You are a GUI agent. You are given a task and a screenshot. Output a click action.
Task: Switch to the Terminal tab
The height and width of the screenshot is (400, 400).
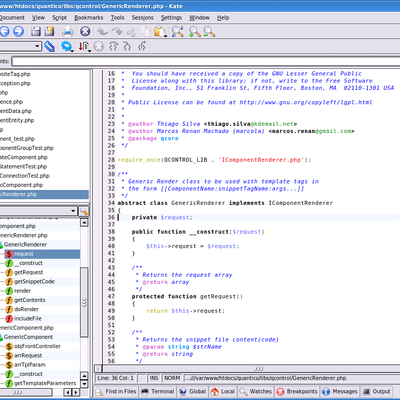tap(158, 391)
